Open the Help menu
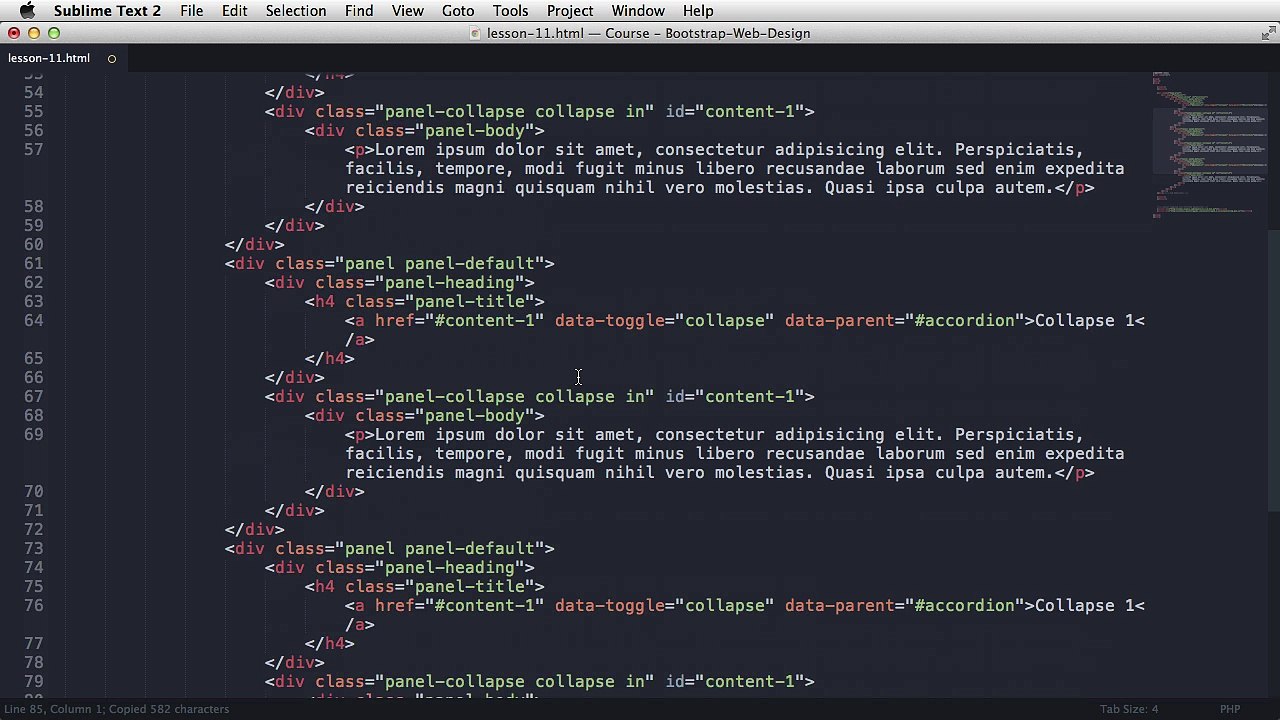The width and height of the screenshot is (1280, 720). pos(698,11)
